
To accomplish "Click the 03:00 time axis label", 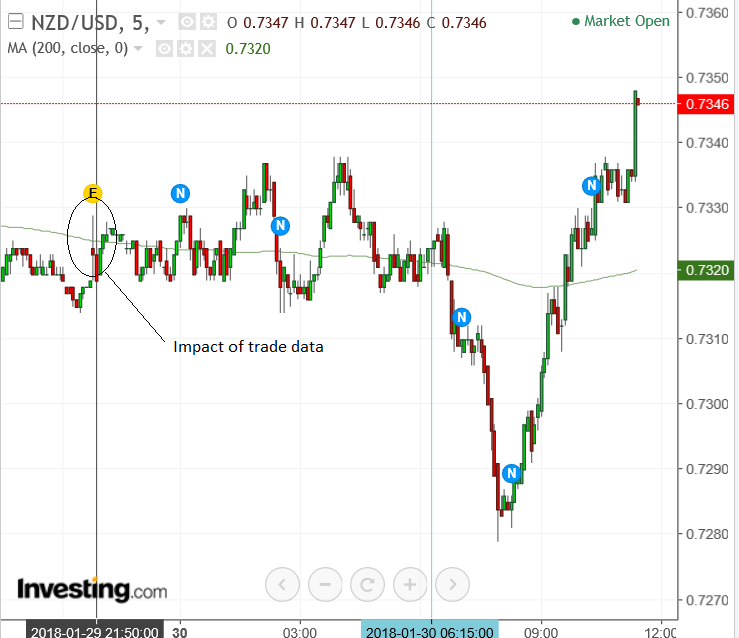I will point(299,632).
